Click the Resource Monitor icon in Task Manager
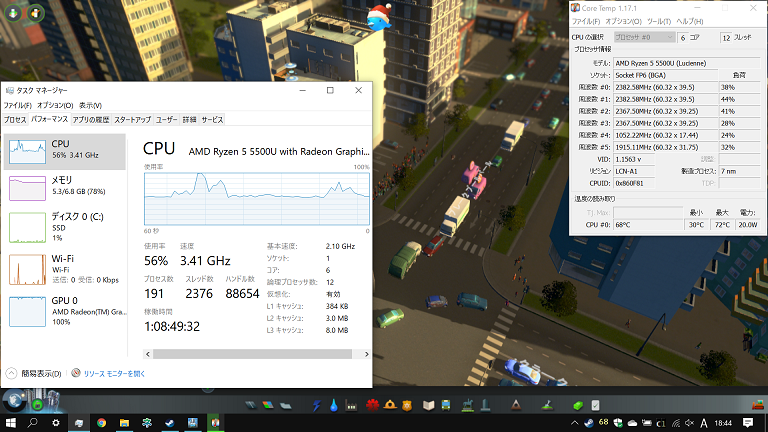Screen dimensions: 768x432 75,373
